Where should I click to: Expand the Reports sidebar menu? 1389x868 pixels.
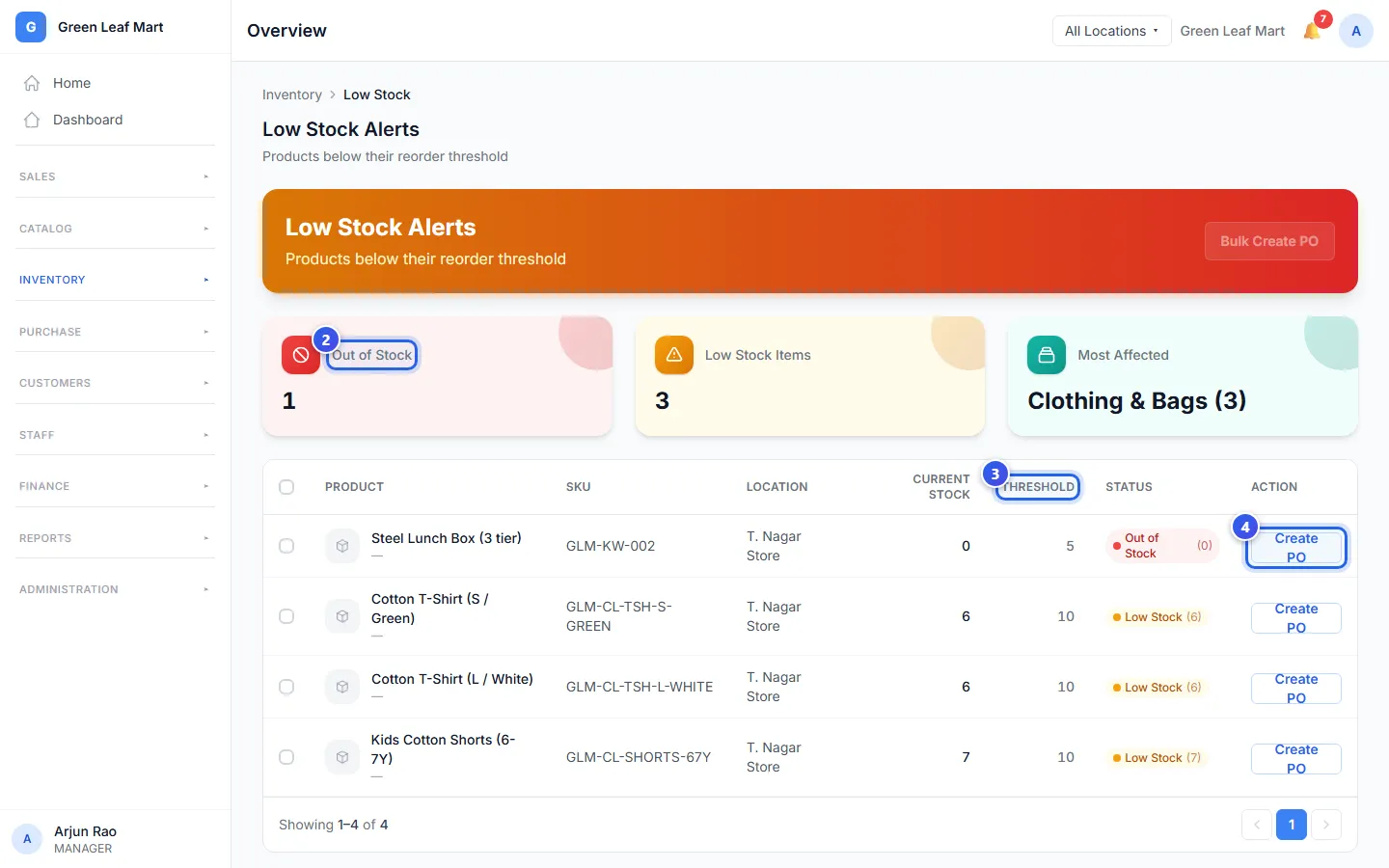(115, 538)
